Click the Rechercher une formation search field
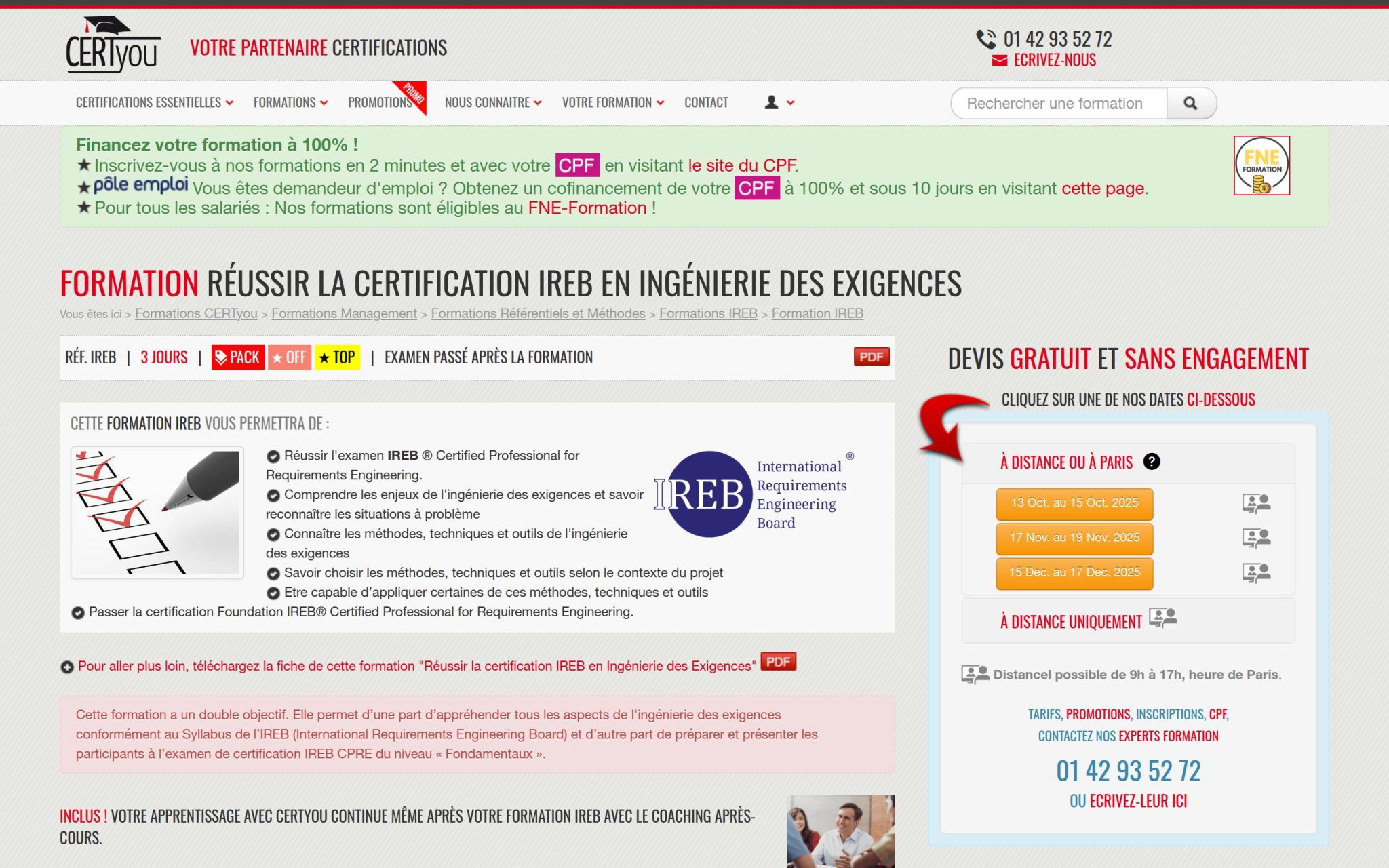The width and height of the screenshot is (1389, 868). (1059, 103)
